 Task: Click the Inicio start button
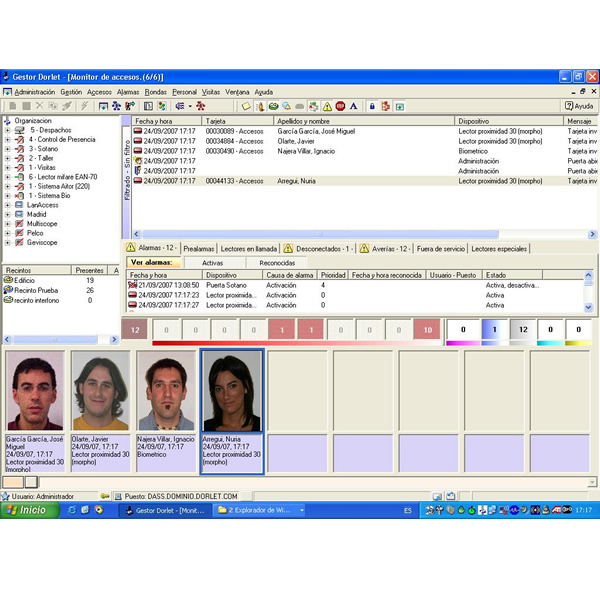click(x=29, y=510)
